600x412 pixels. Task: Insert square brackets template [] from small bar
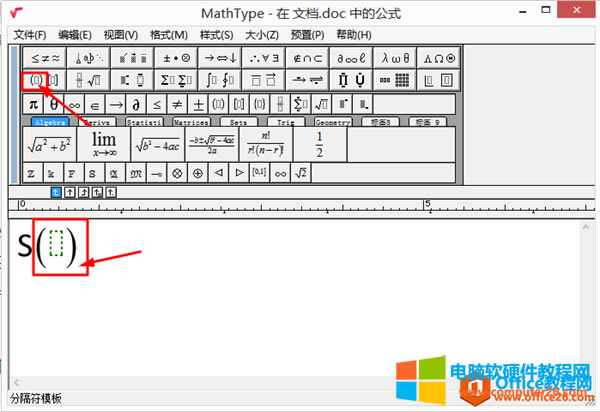[239, 104]
